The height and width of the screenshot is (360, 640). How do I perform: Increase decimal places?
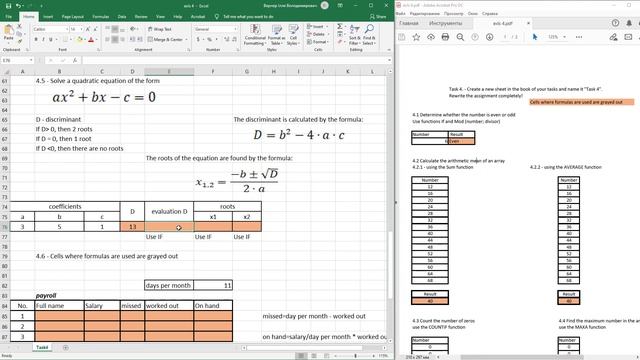tap(227, 40)
